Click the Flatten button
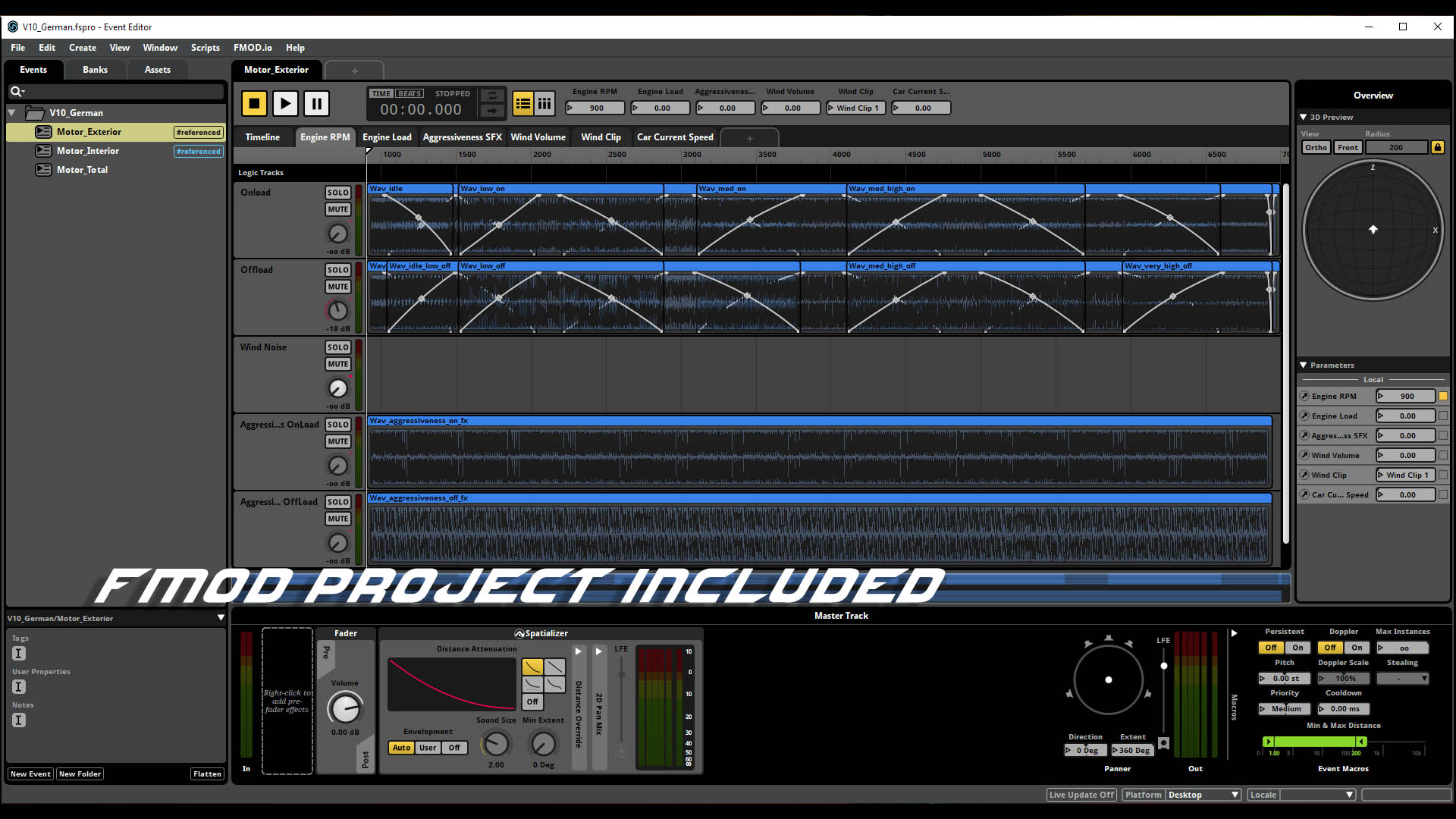 pyautogui.click(x=207, y=773)
